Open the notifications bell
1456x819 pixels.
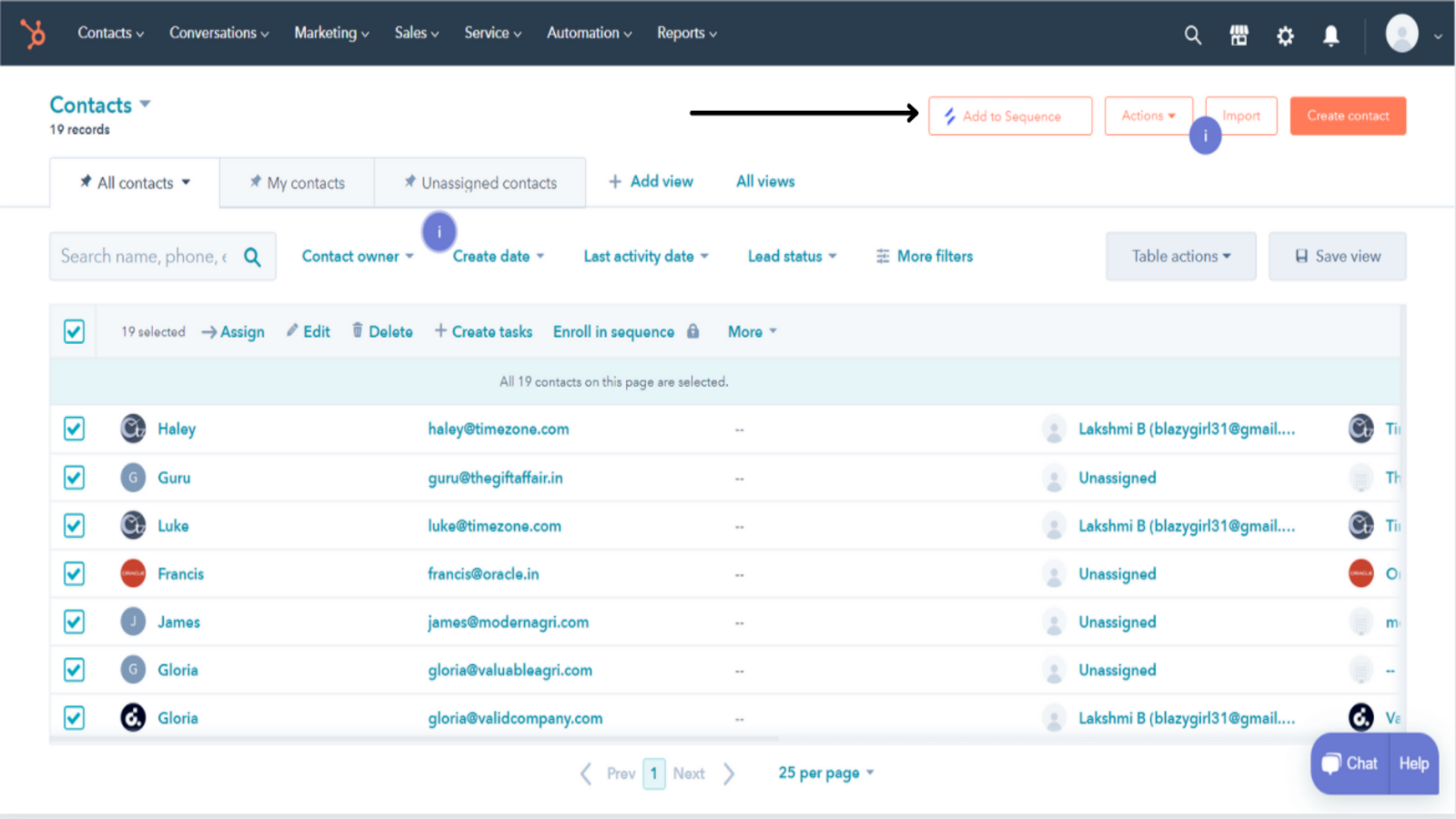(x=1330, y=35)
